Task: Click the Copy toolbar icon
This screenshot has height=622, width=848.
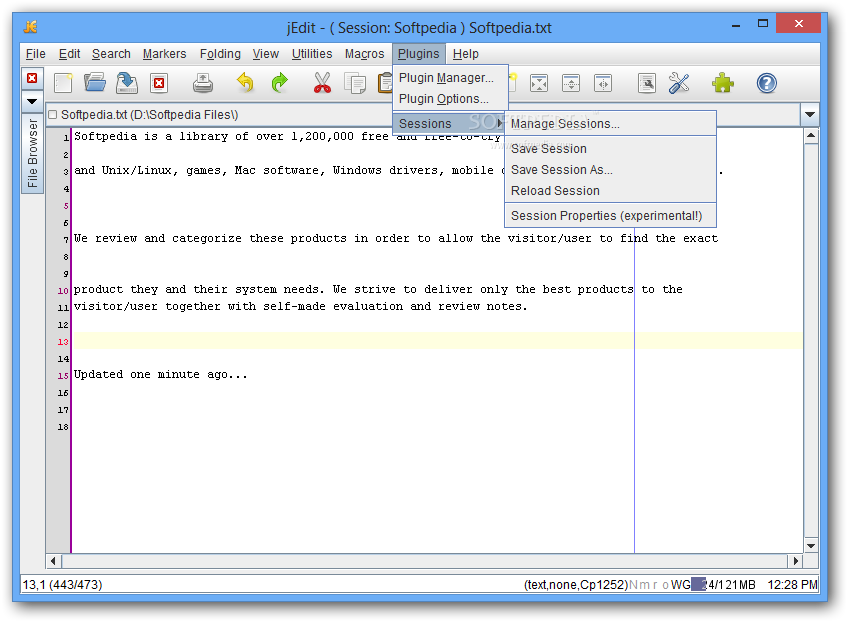Action: [x=355, y=83]
